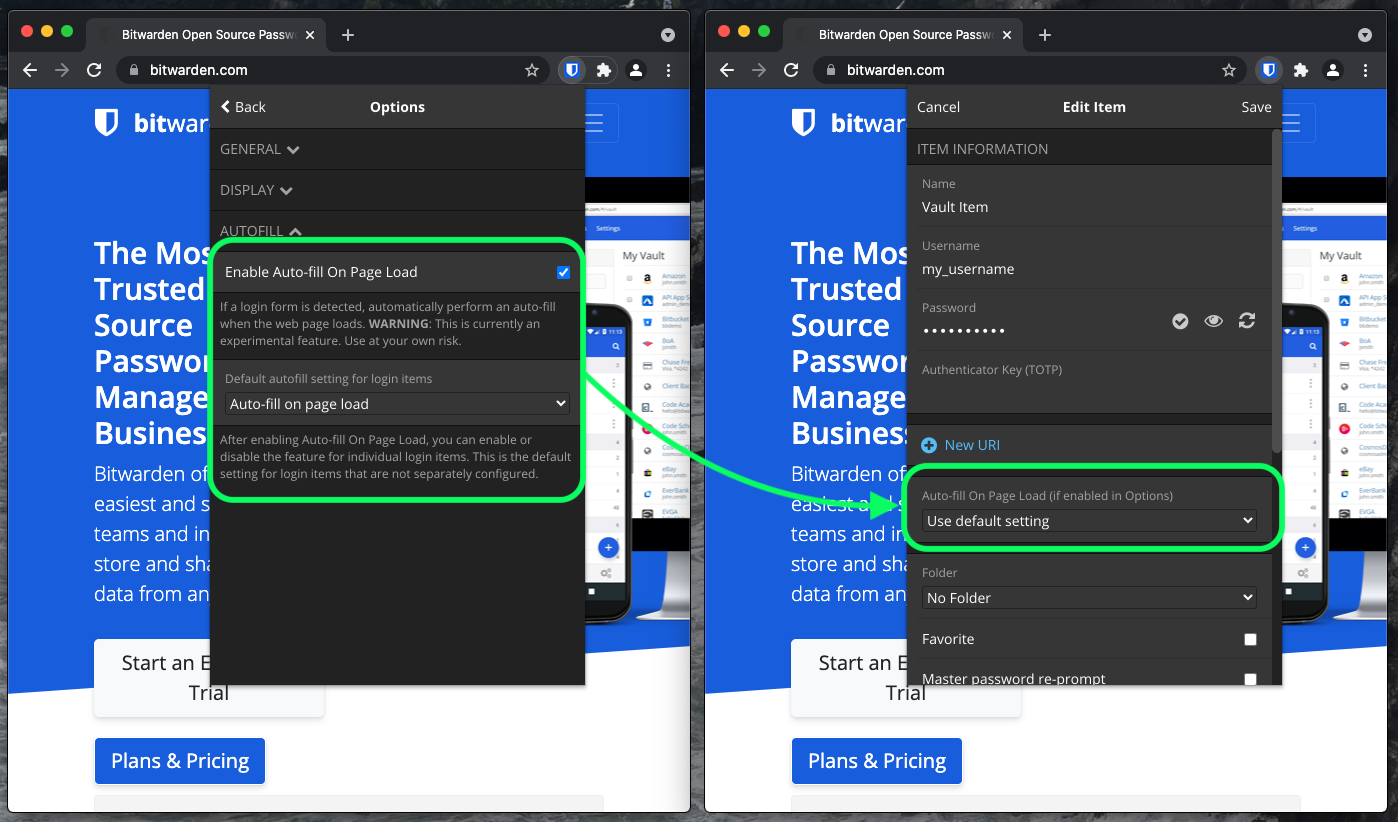The height and width of the screenshot is (822, 1398).
Task: Click Name field with Vault Item
Action: point(1089,196)
